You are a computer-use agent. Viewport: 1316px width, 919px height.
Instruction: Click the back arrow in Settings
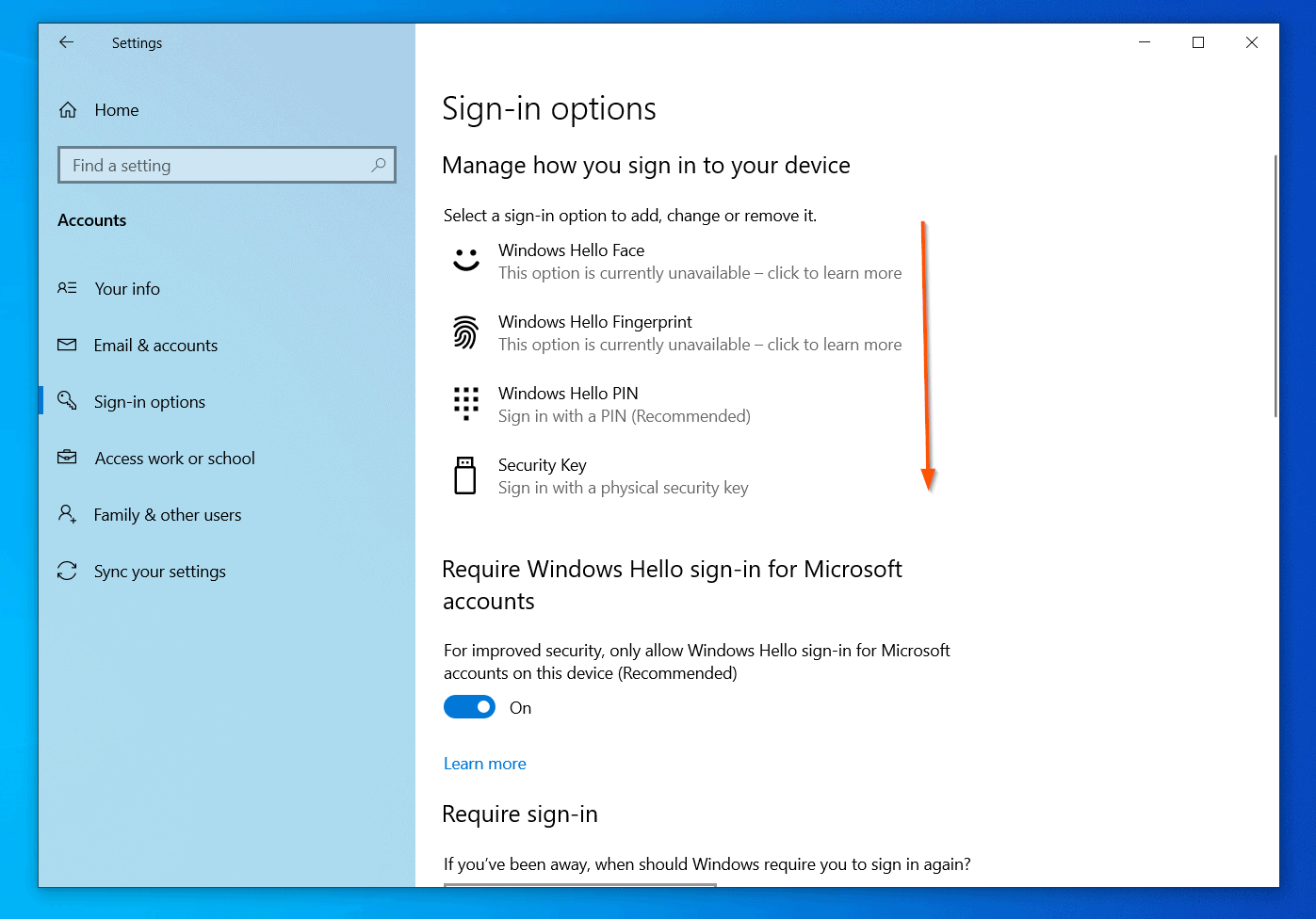pyautogui.click(x=66, y=42)
